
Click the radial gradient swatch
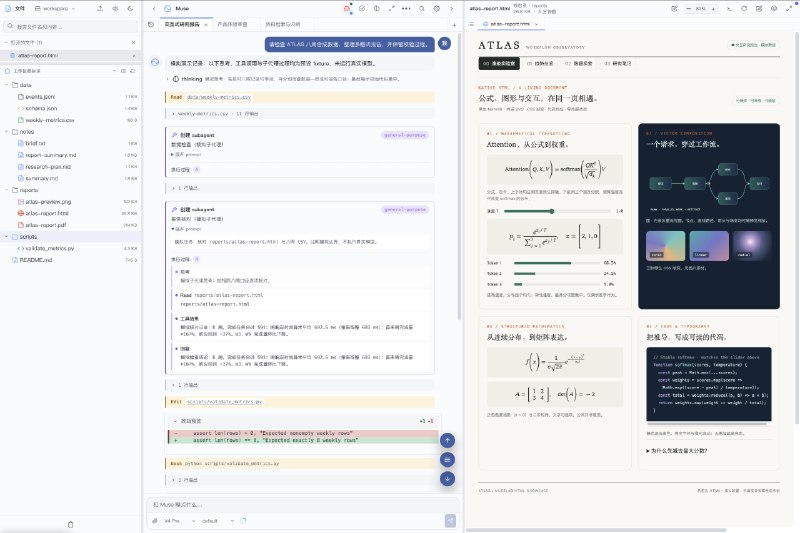point(752,246)
